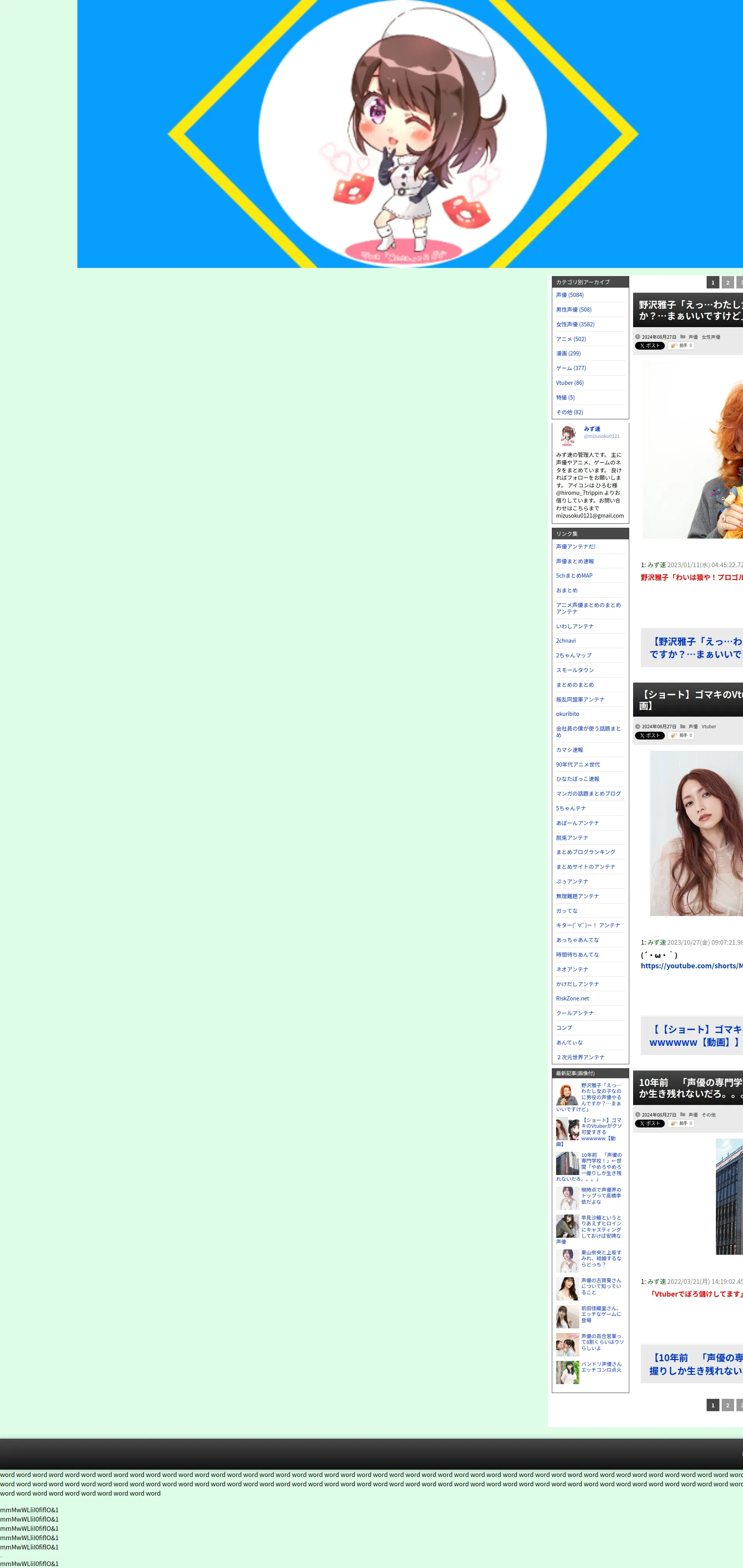743x1568 pixels.
Task: Click X post button on Gomaki Vtuber article
Action: [x=649, y=735]
